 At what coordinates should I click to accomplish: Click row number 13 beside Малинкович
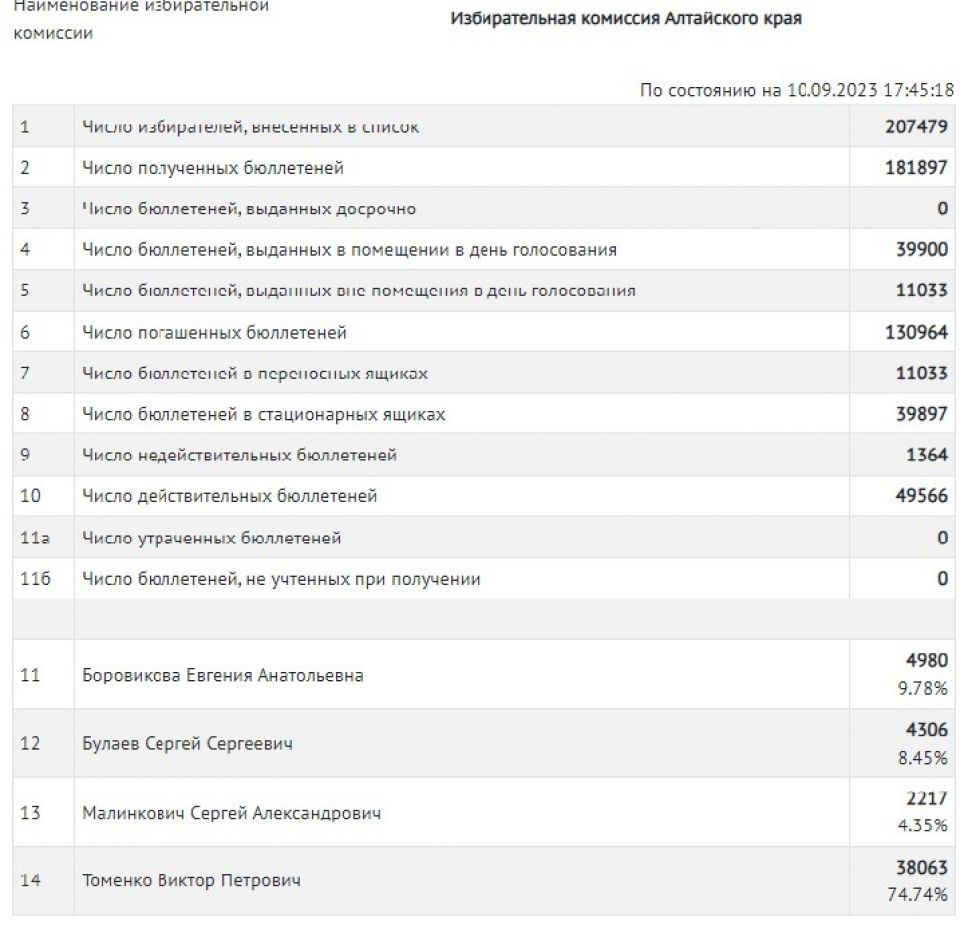[x=30, y=813]
